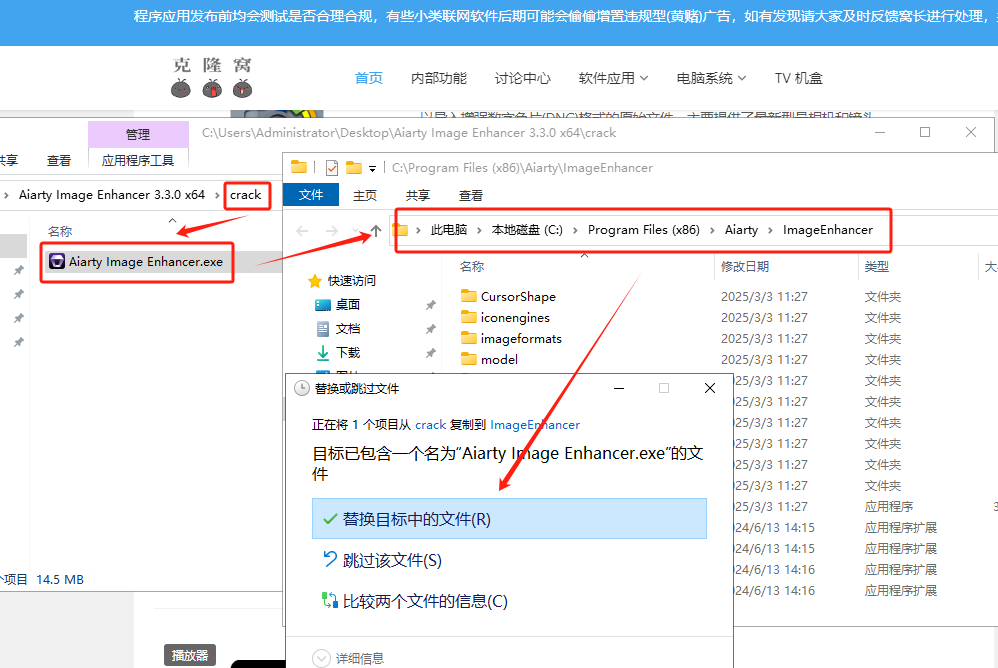Image resolution: width=998 pixels, height=668 pixels.
Task: Open the iconengines folder
Action: point(514,317)
